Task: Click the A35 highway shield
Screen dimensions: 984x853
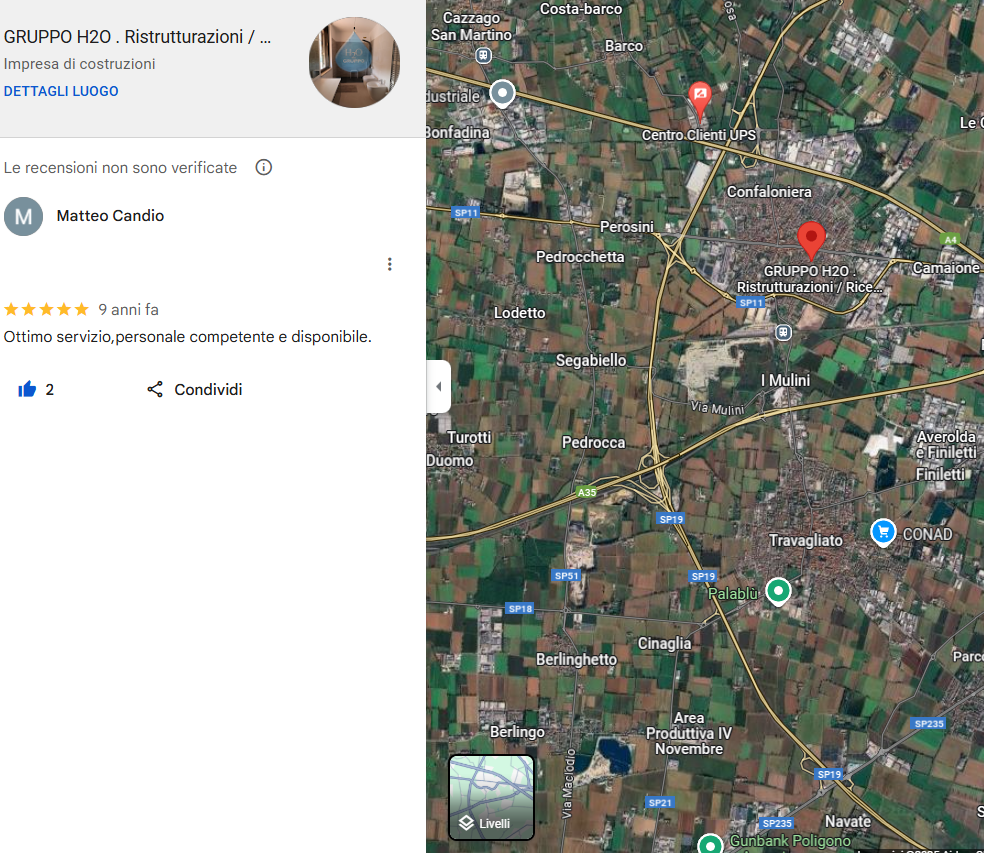Action: click(x=587, y=492)
